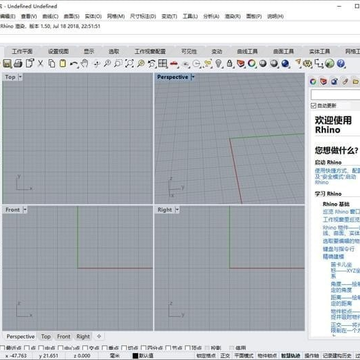Click the black default layer swatch in status bar
360x360 pixels.
(135, 356)
